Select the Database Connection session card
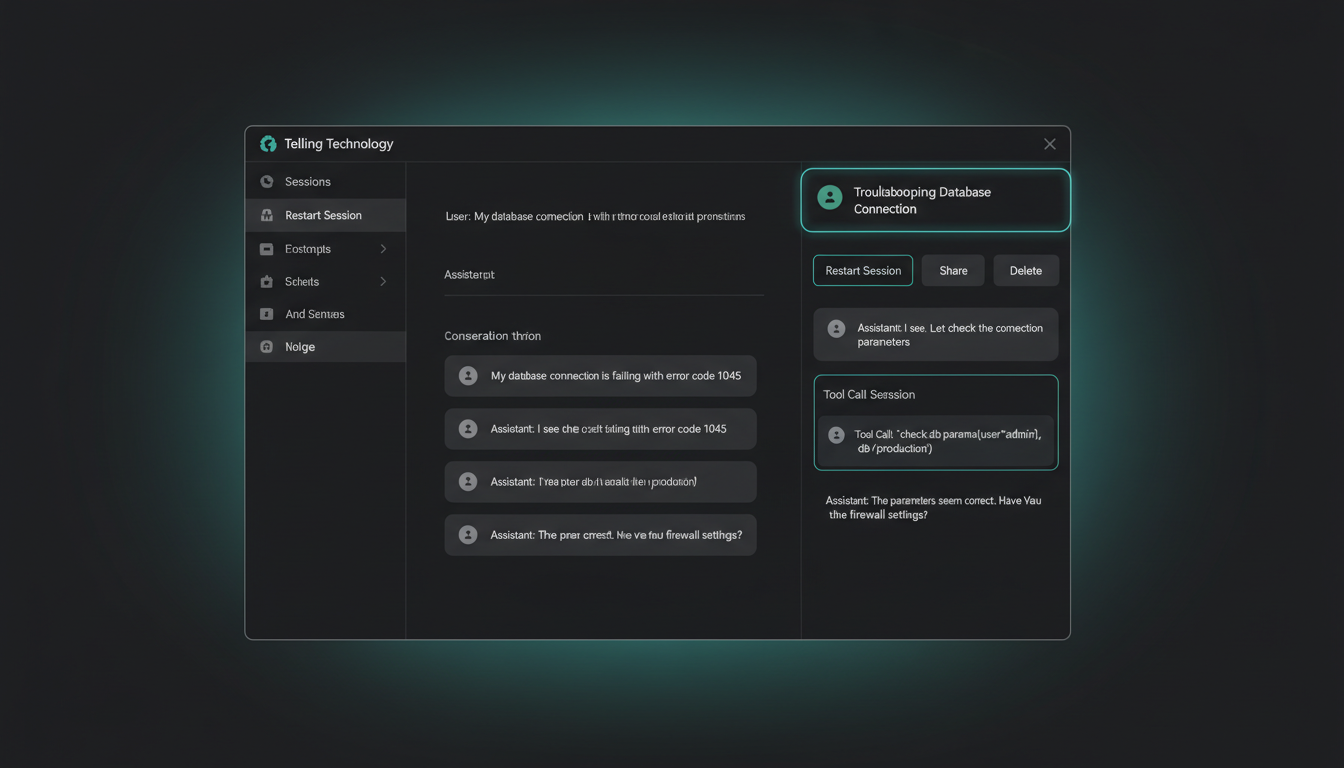1344x768 pixels. [x=936, y=200]
